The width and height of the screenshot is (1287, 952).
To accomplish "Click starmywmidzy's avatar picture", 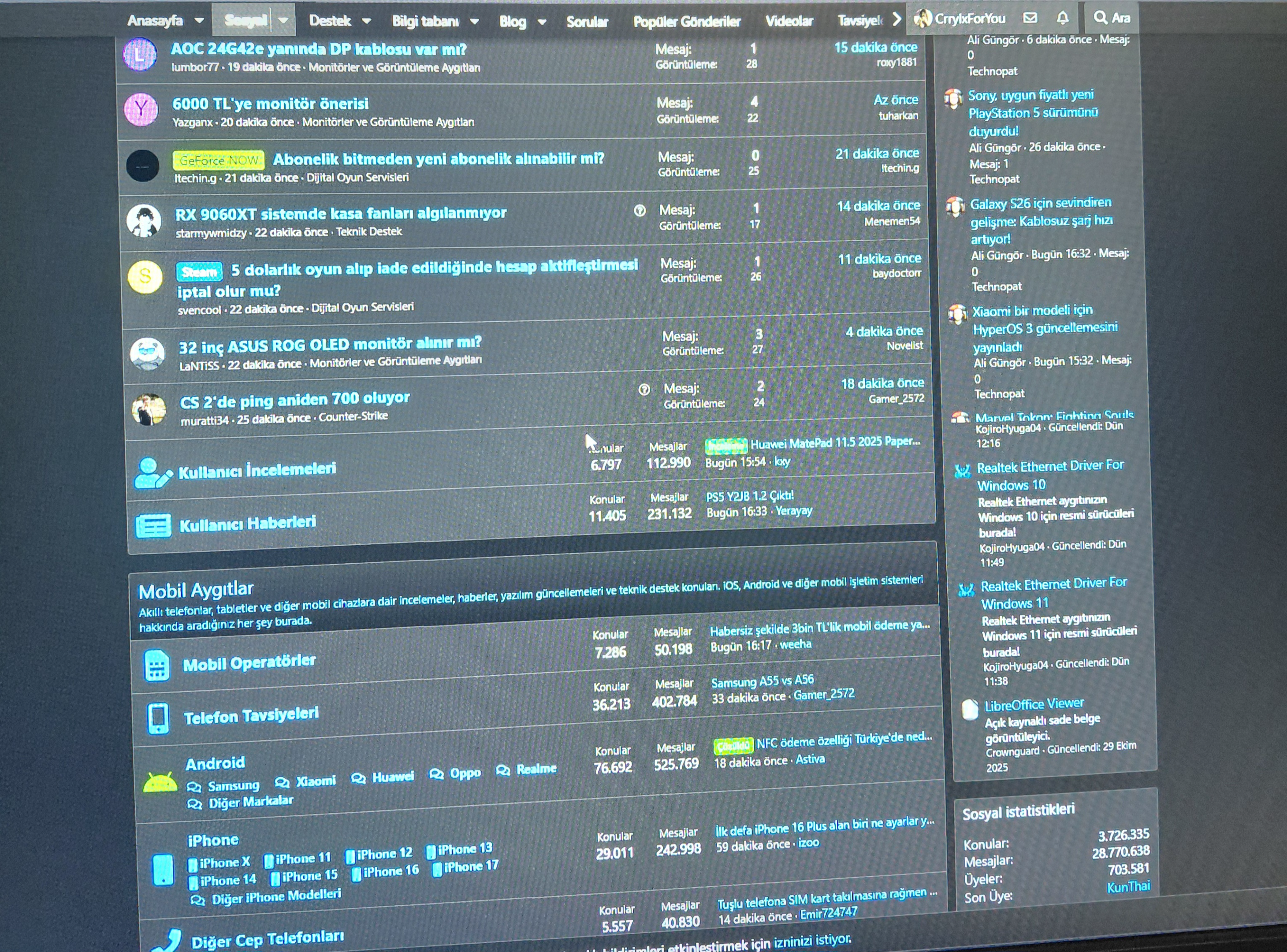I will pyautogui.click(x=144, y=220).
